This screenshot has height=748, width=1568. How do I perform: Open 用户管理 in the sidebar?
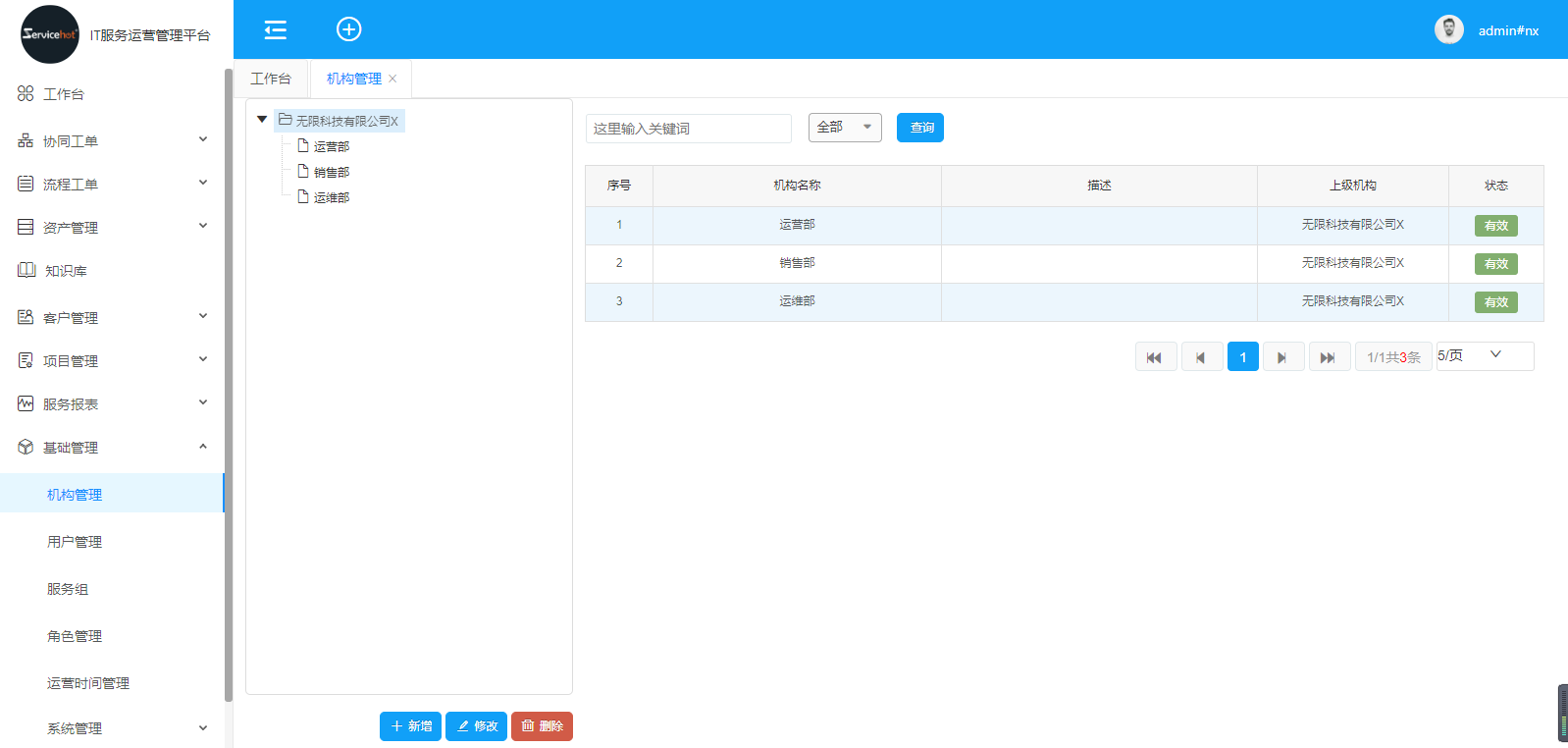click(75, 542)
